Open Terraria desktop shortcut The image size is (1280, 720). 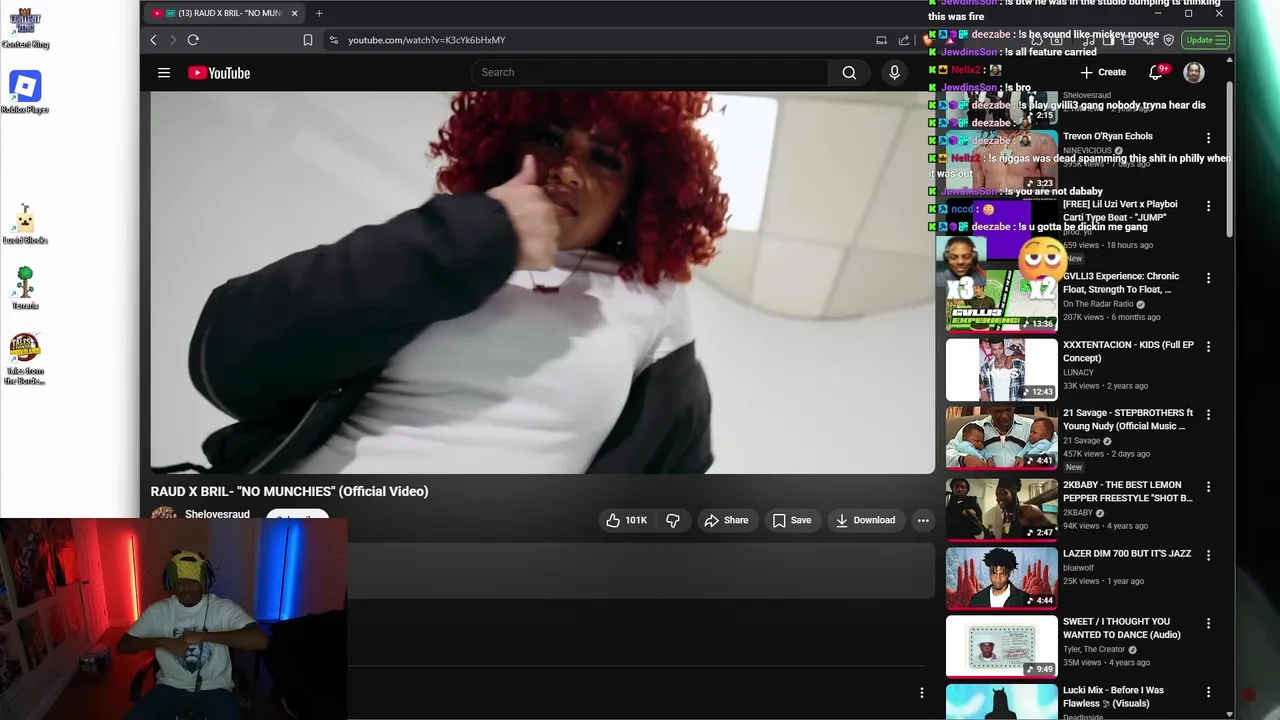(x=25, y=288)
